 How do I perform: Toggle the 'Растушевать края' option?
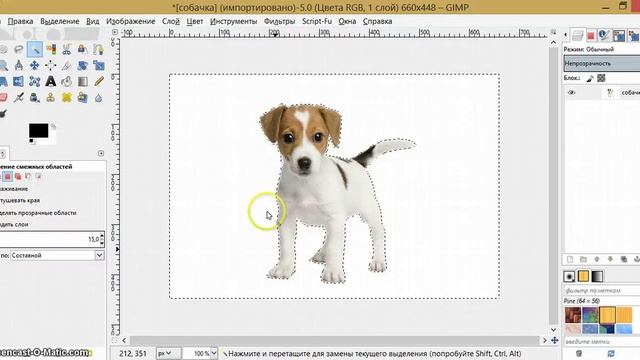[20, 200]
